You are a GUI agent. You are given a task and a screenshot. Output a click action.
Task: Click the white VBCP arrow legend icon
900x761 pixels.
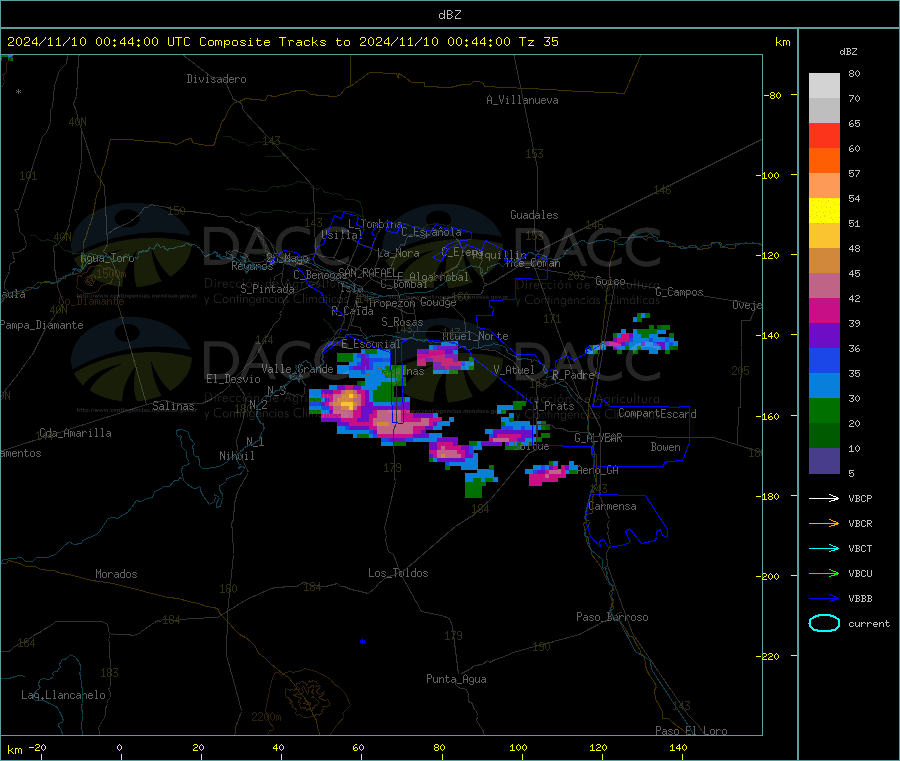tap(824, 498)
